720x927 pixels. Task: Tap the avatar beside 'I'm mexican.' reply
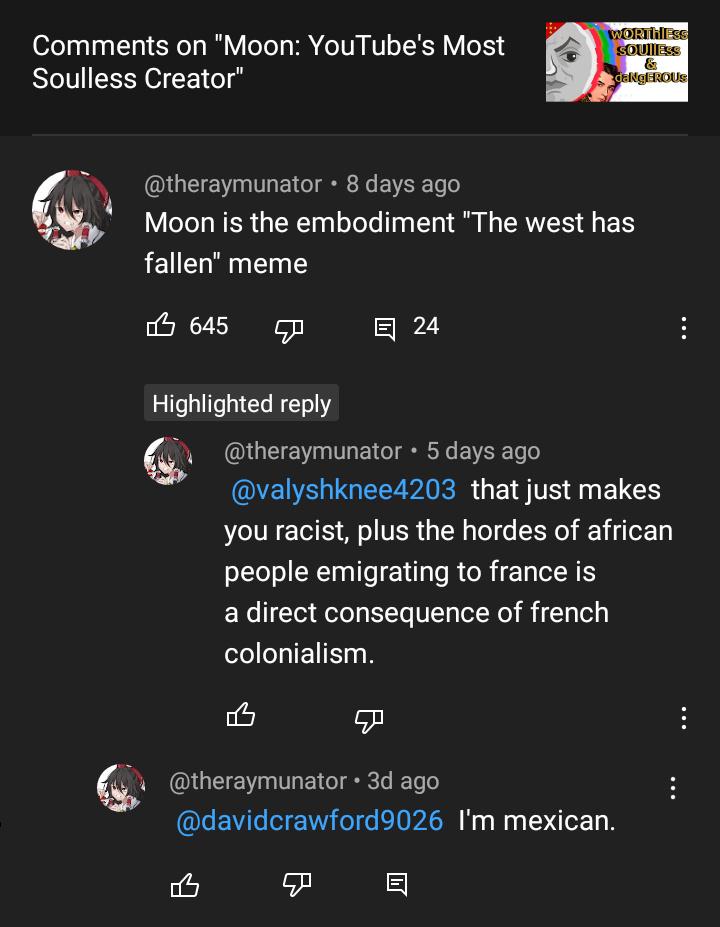pyautogui.click(x=121, y=787)
